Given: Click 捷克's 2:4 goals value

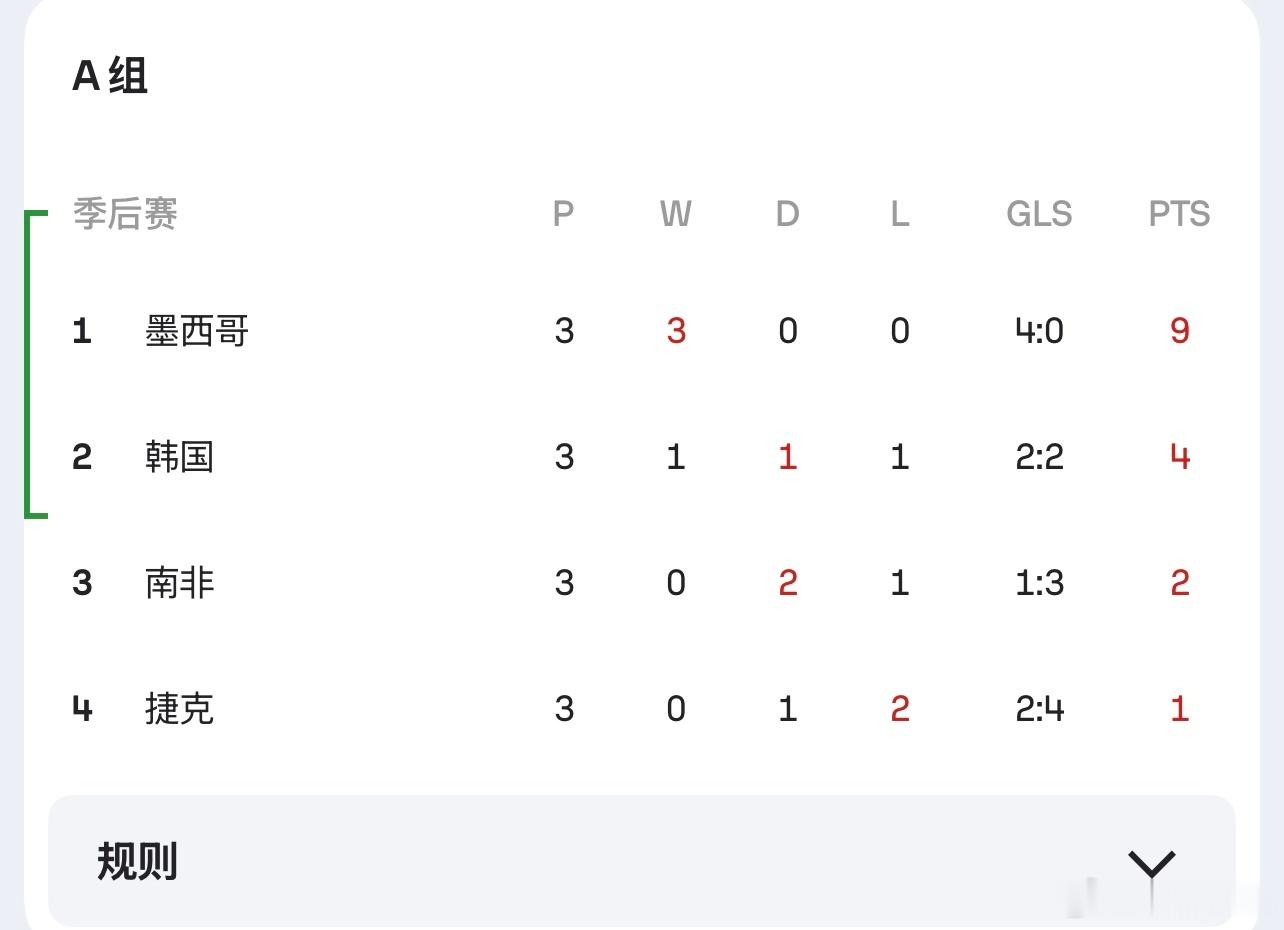Looking at the screenshot, I should tap(1039, 709).
